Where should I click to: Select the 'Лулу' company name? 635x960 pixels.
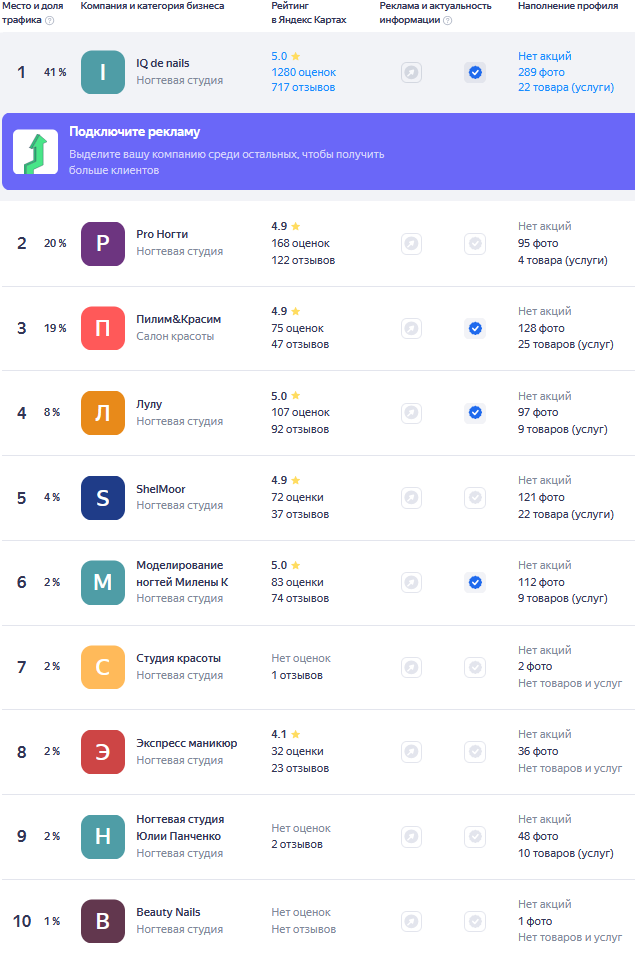click(x=149, y=404)
